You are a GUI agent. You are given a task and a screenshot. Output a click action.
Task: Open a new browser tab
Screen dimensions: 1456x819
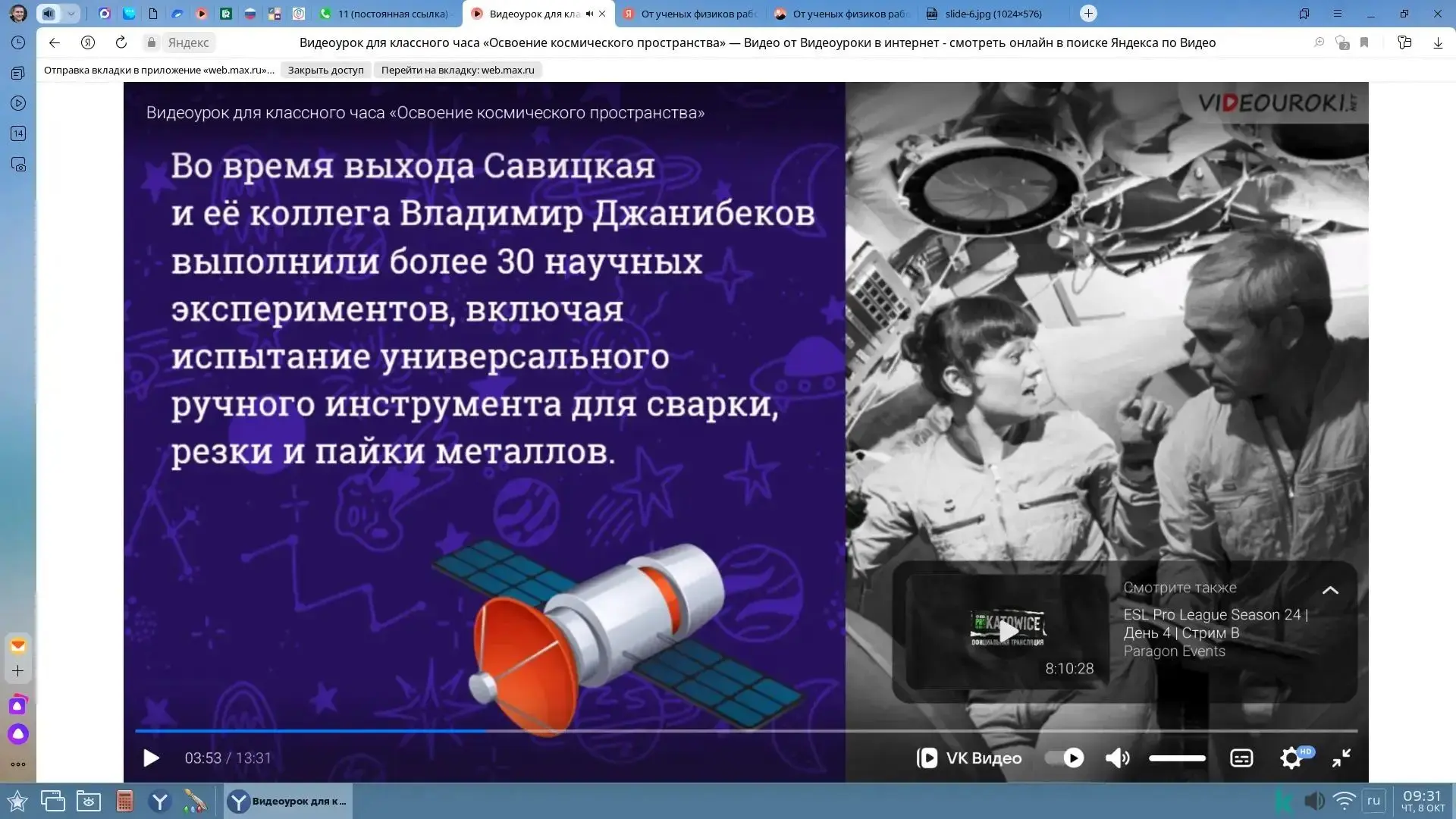coord(1088,13)
